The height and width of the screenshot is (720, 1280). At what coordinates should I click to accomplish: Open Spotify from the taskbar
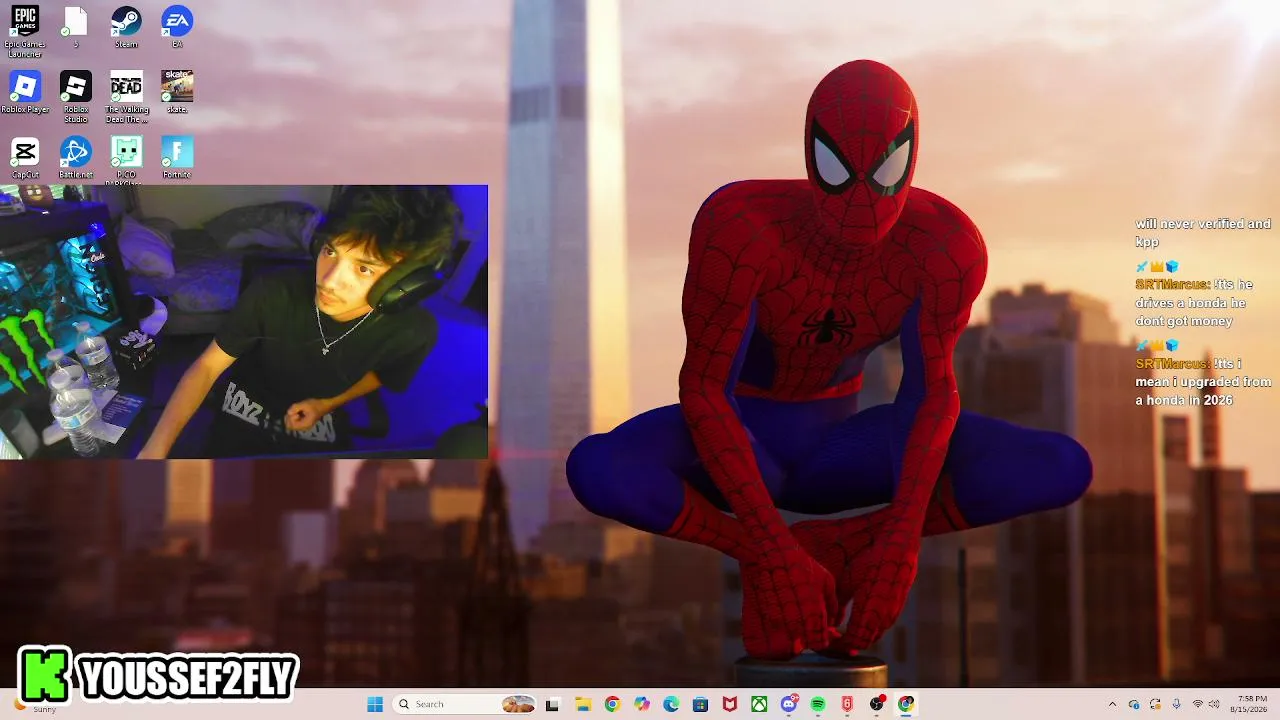(818, 704)
